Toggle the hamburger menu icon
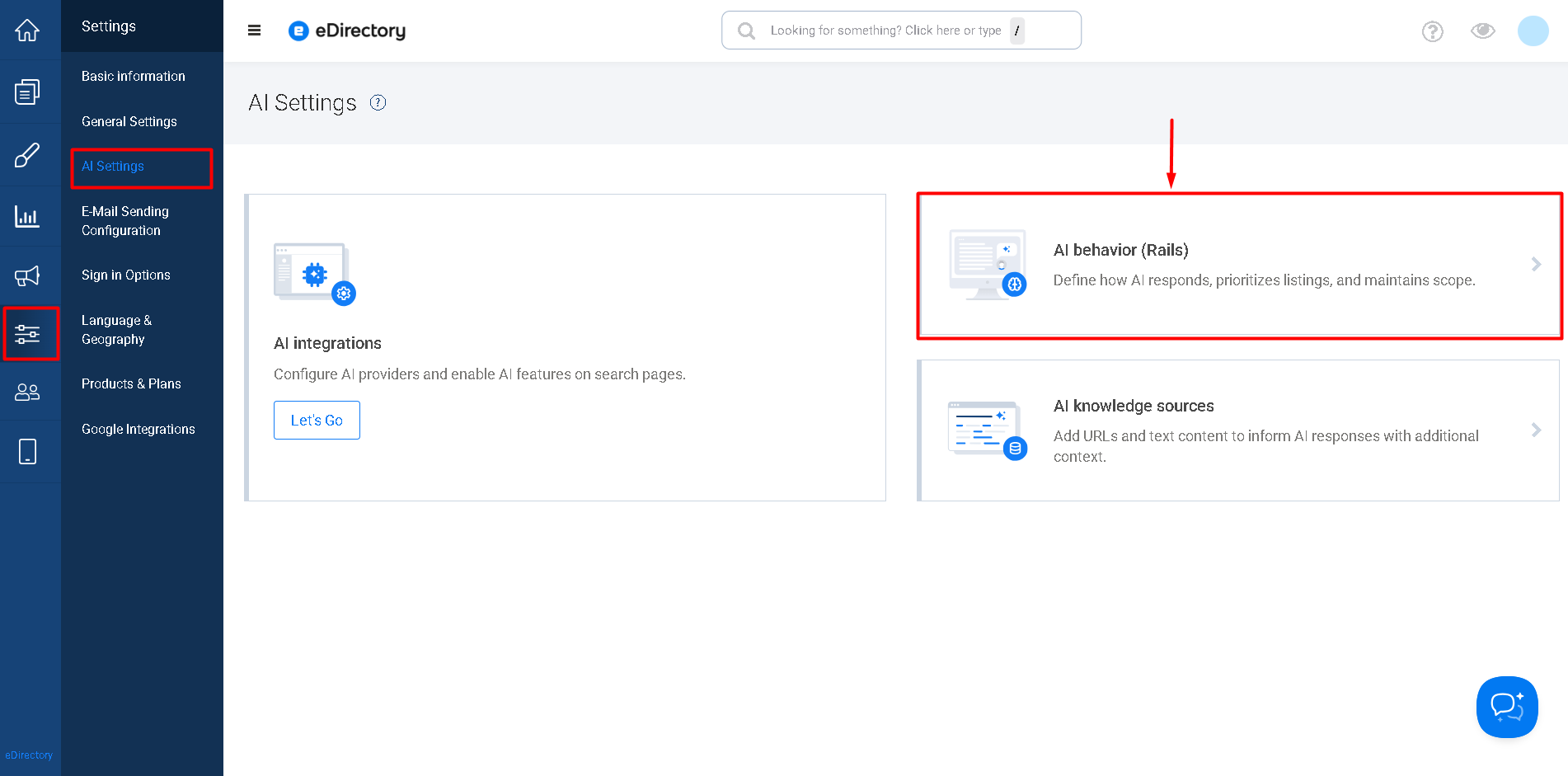1568x776 pixels. coord(254,31)
